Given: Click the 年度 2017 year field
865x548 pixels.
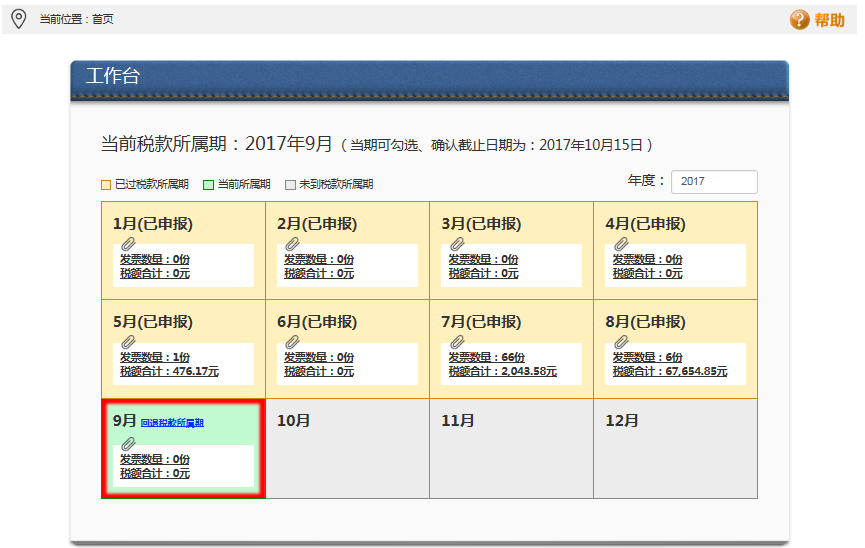Looking at the screenshot, I should [714, 182].
